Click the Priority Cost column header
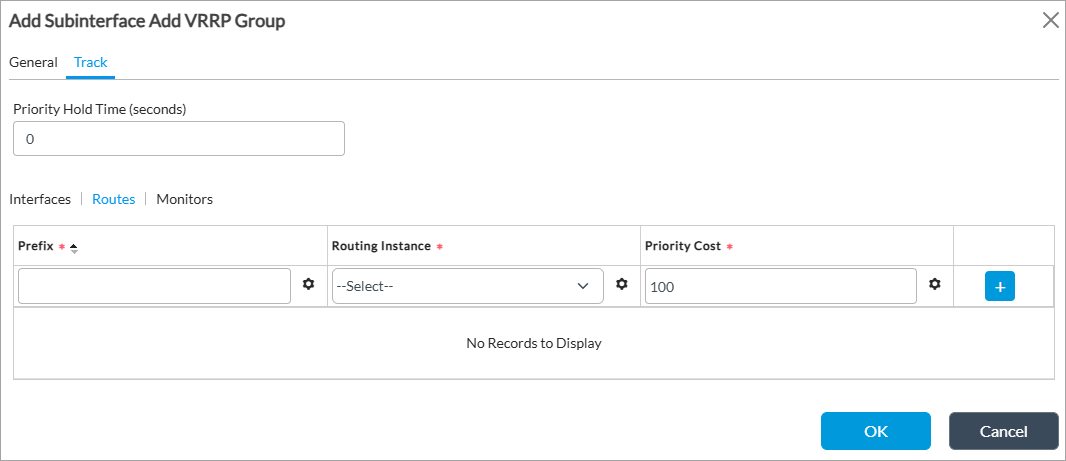 point(682,246)
